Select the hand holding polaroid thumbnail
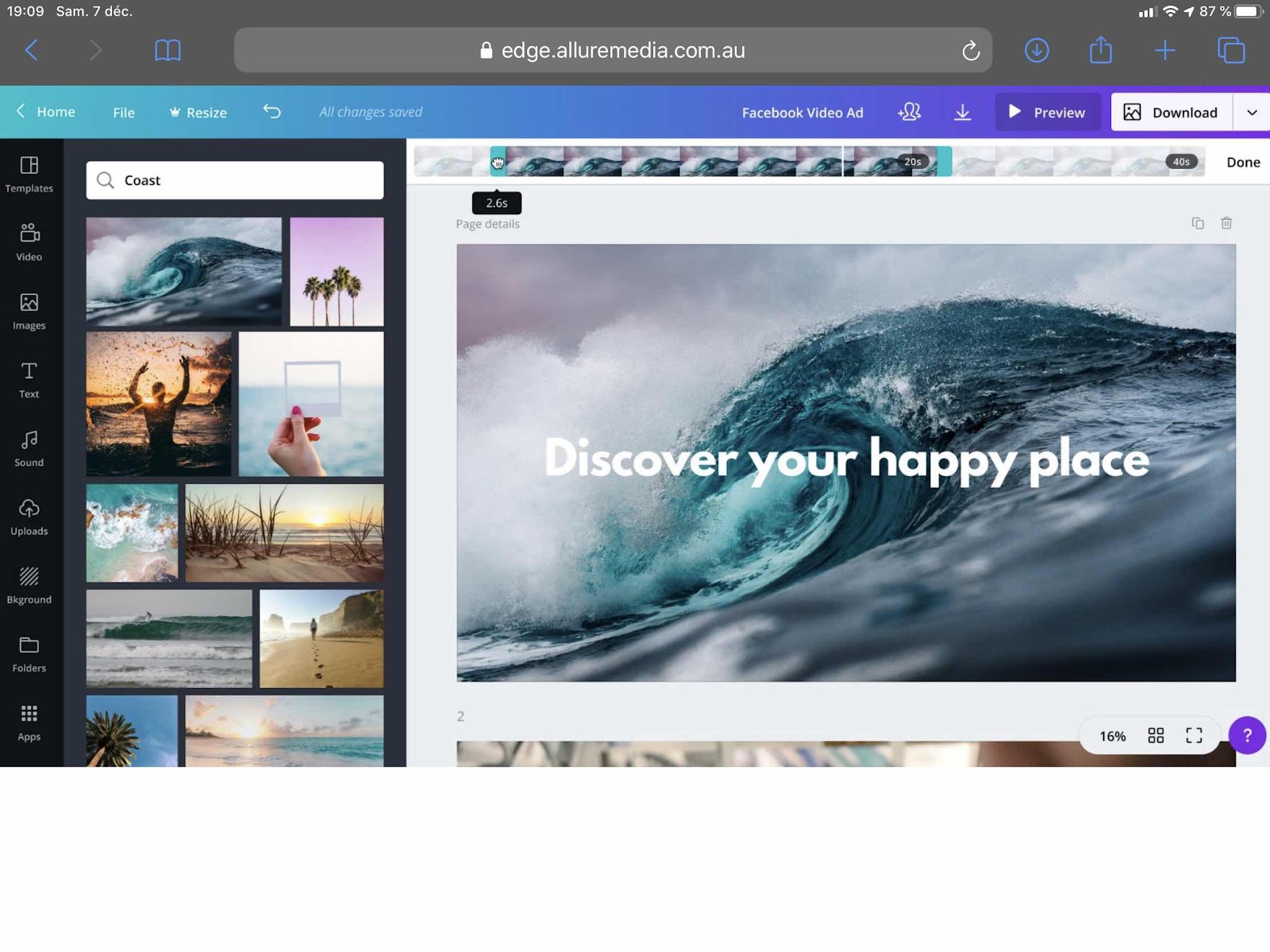Viewport: 1270px width, 952px height. 311,404
